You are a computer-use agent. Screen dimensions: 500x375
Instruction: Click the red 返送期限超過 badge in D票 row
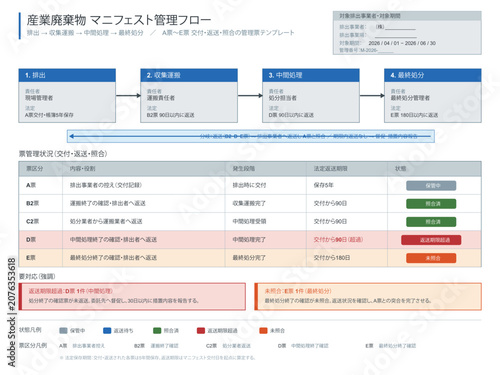click(431, 240)
